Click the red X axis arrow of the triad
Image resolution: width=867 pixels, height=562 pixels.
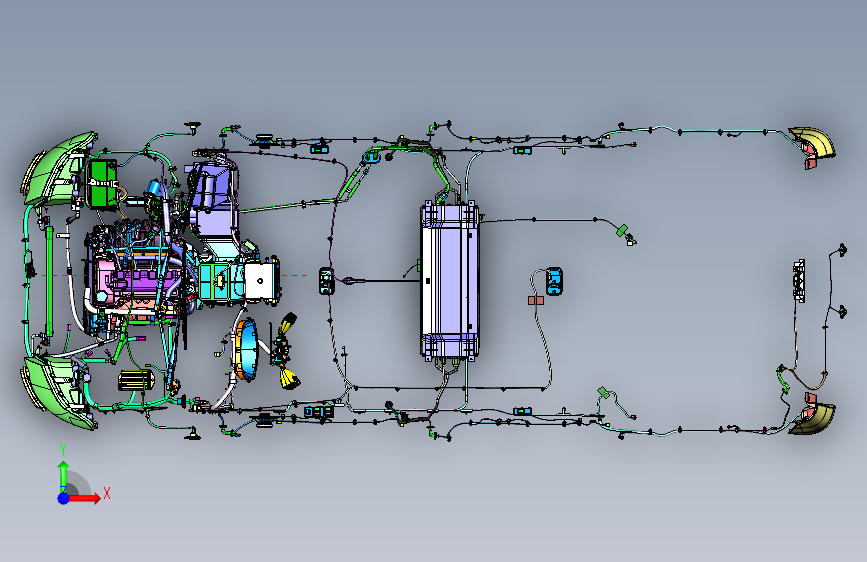[85, 498]
